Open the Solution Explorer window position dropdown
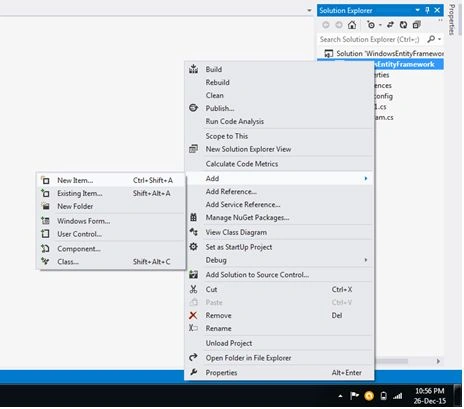Viewport: 464px width, 409px height. point(418,10)
